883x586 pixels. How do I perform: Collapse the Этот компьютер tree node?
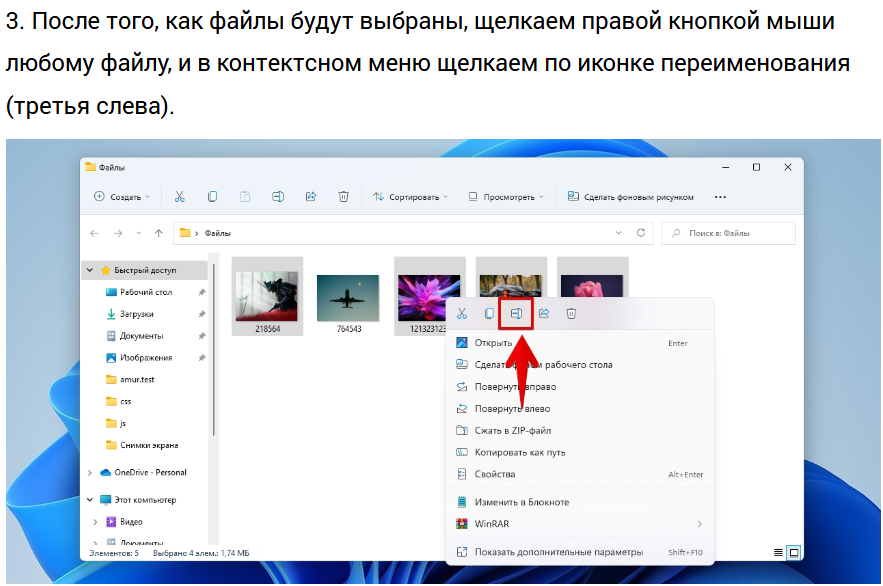(90, 500)
